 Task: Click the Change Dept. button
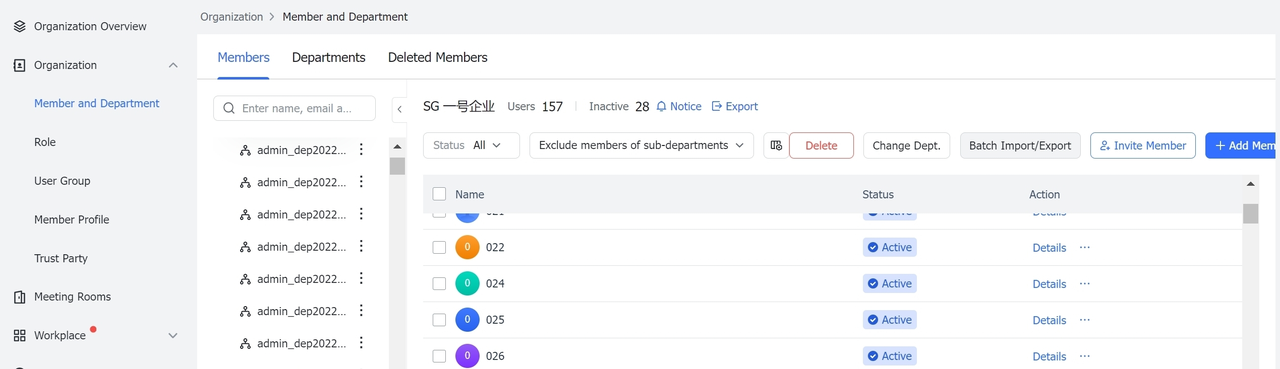pyautogui.click(x=907, y=145)
